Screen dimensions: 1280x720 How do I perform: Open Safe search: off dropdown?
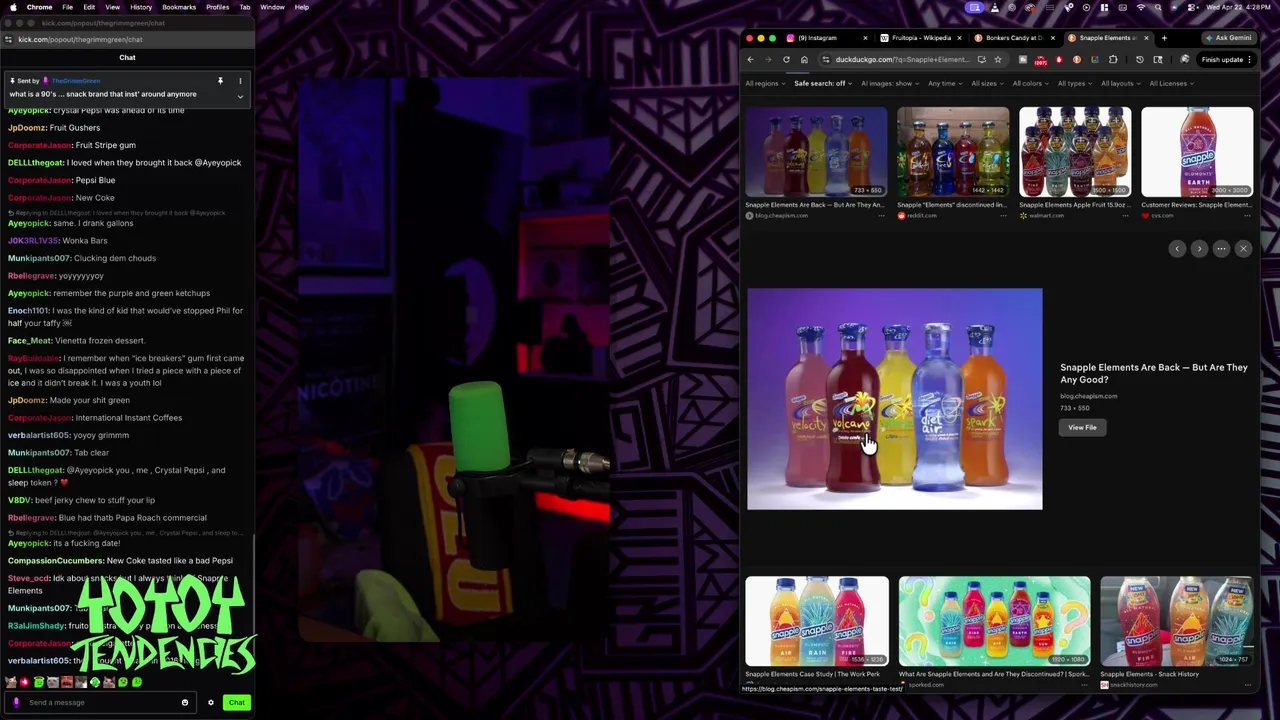[822, 84]
